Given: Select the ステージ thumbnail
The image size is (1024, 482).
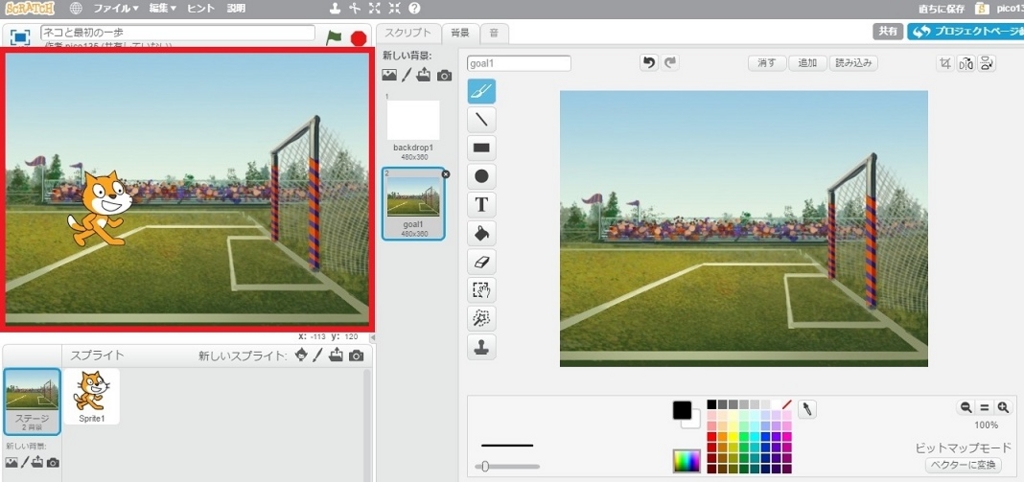Looking at the screenshot, I should click(x=32, y=401).
